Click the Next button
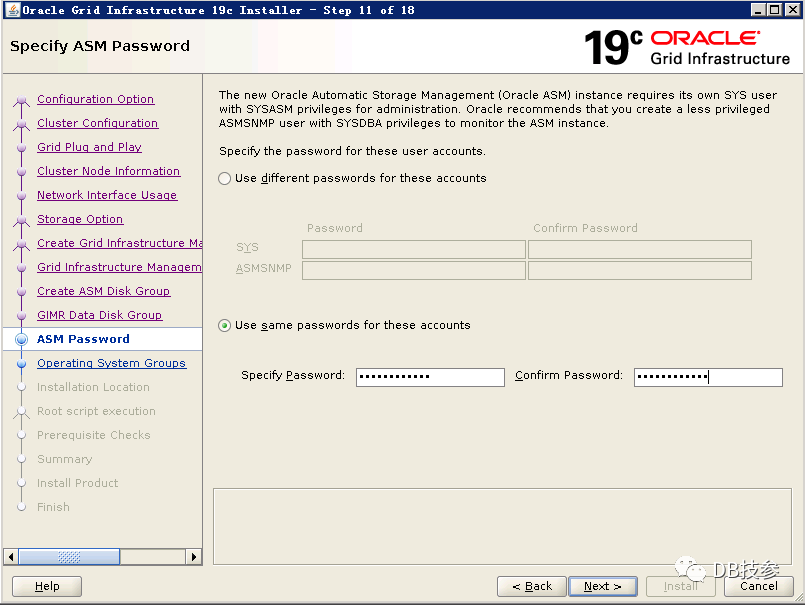The image size is (805, 605). coord(603,586)
